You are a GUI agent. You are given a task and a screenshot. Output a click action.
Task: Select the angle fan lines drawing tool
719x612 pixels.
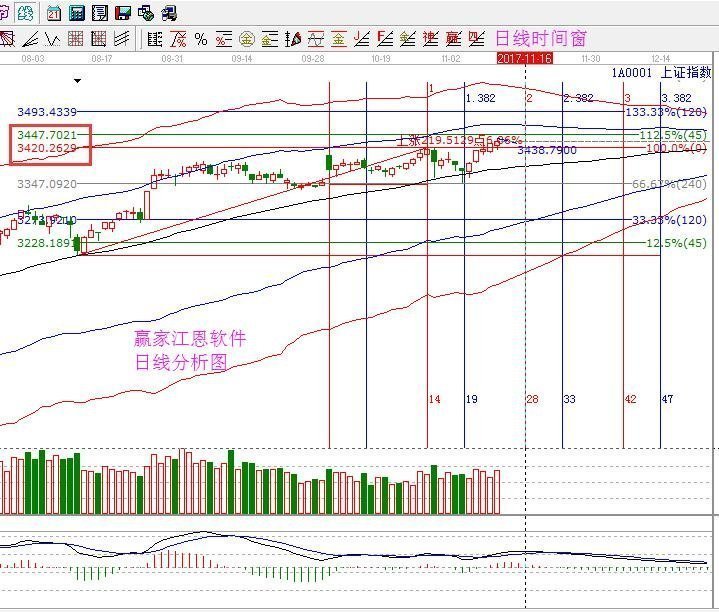(x=30, y=39)
